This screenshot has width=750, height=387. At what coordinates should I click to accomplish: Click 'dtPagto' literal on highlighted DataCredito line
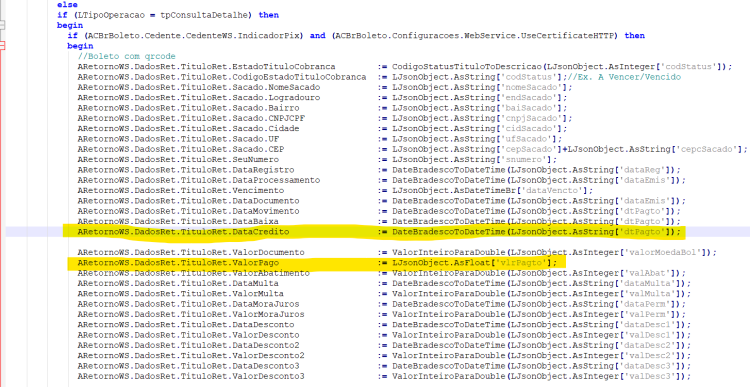coord(642,232)
